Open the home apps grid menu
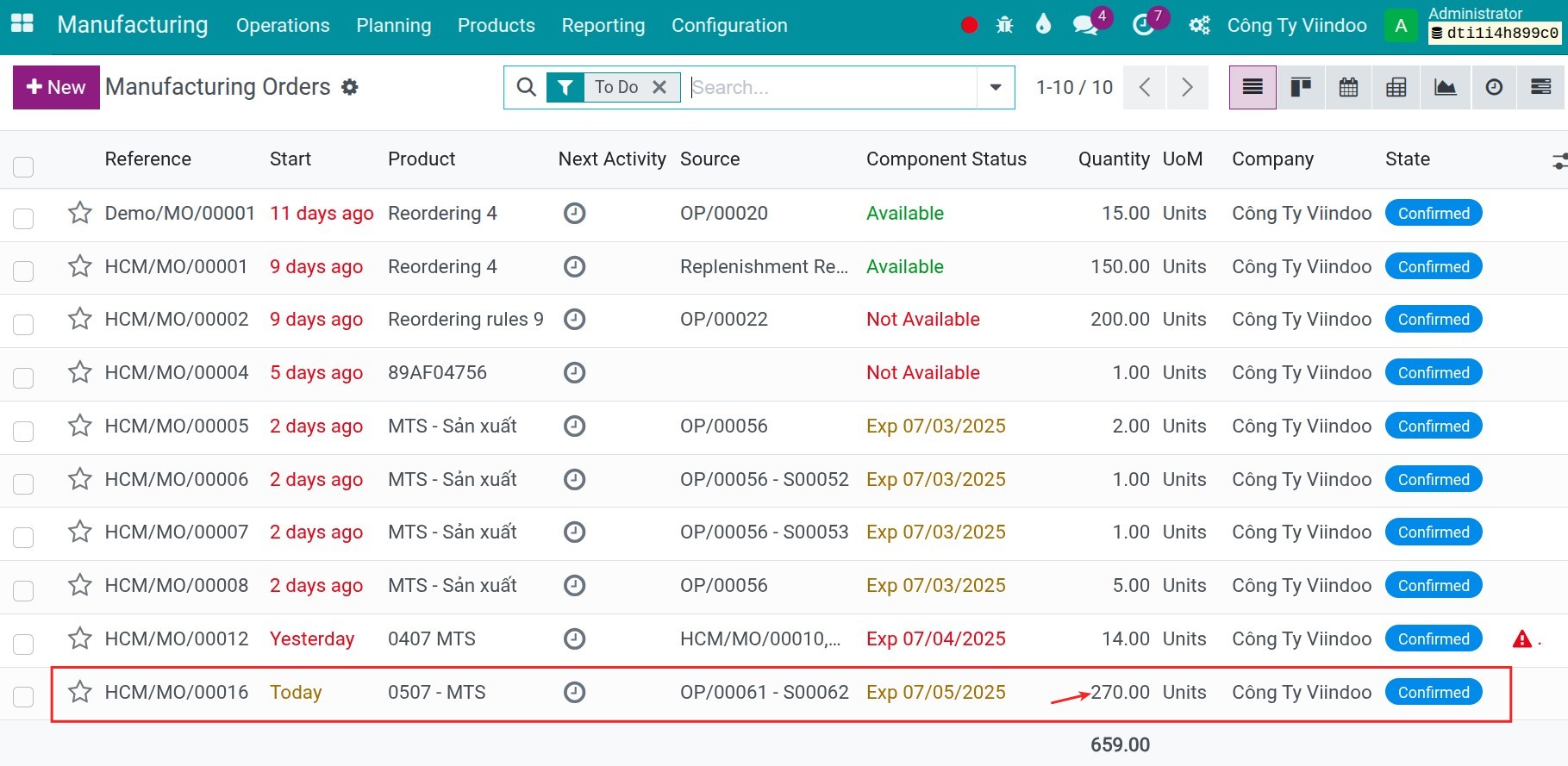The image size is (1568, 766). [22, 24]
